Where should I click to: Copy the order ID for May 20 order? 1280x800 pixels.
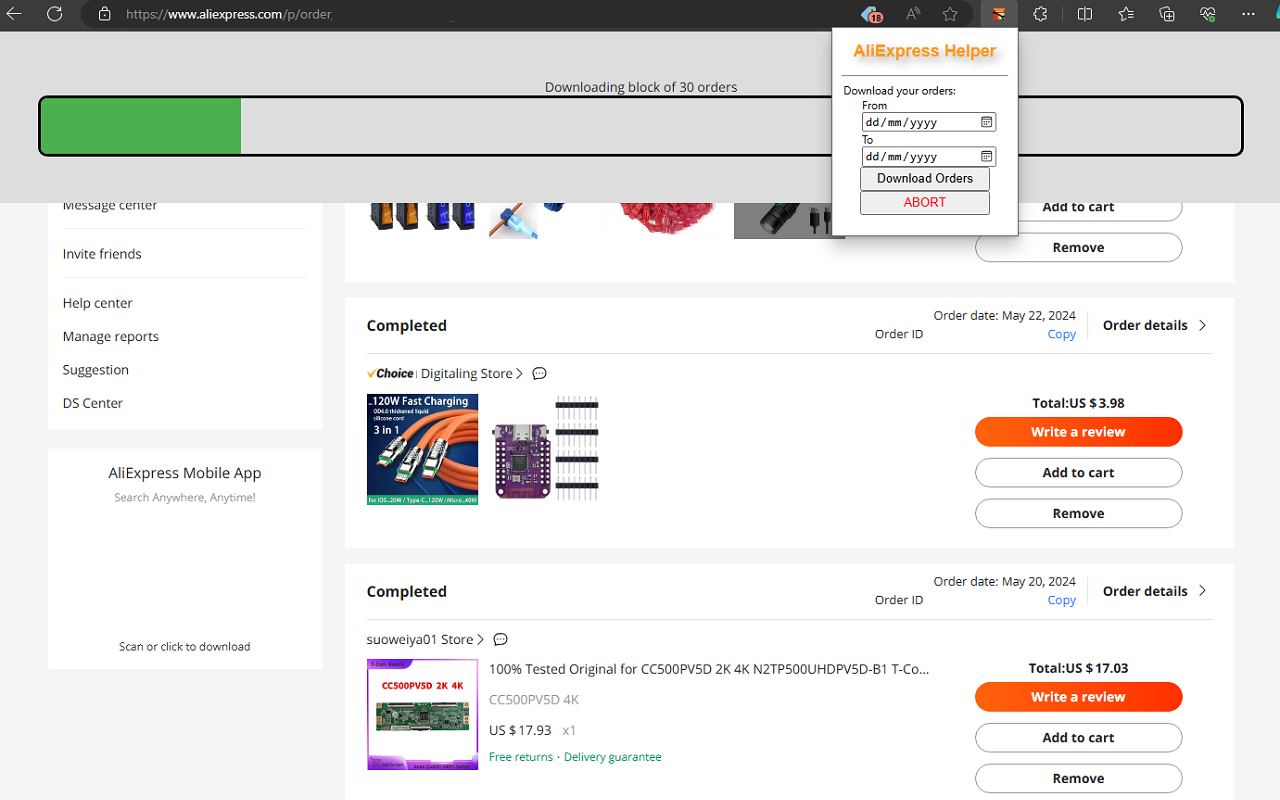click(x=1061, y=601)
